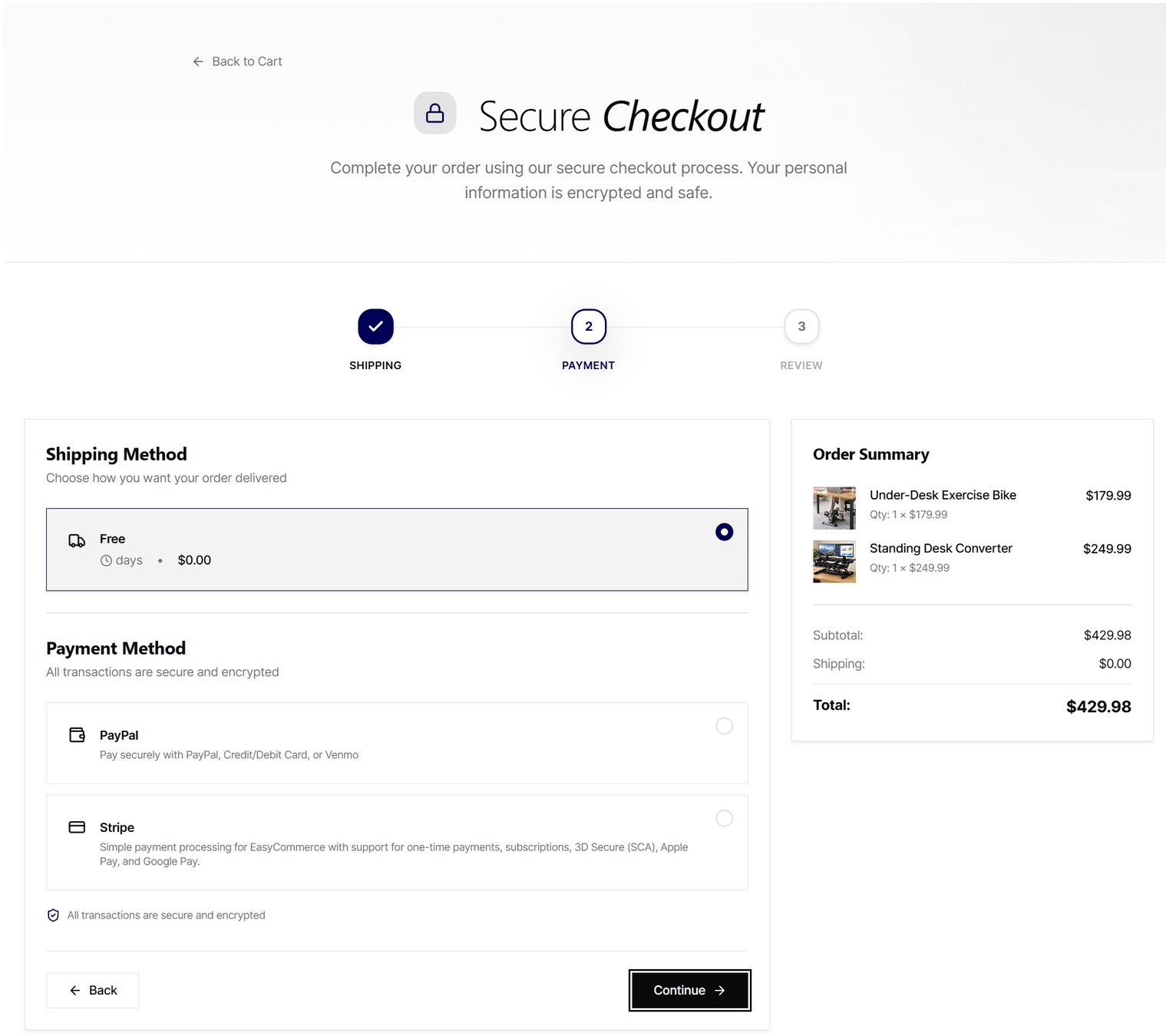Choose the Stripe radio button

[x=724, y=818]
